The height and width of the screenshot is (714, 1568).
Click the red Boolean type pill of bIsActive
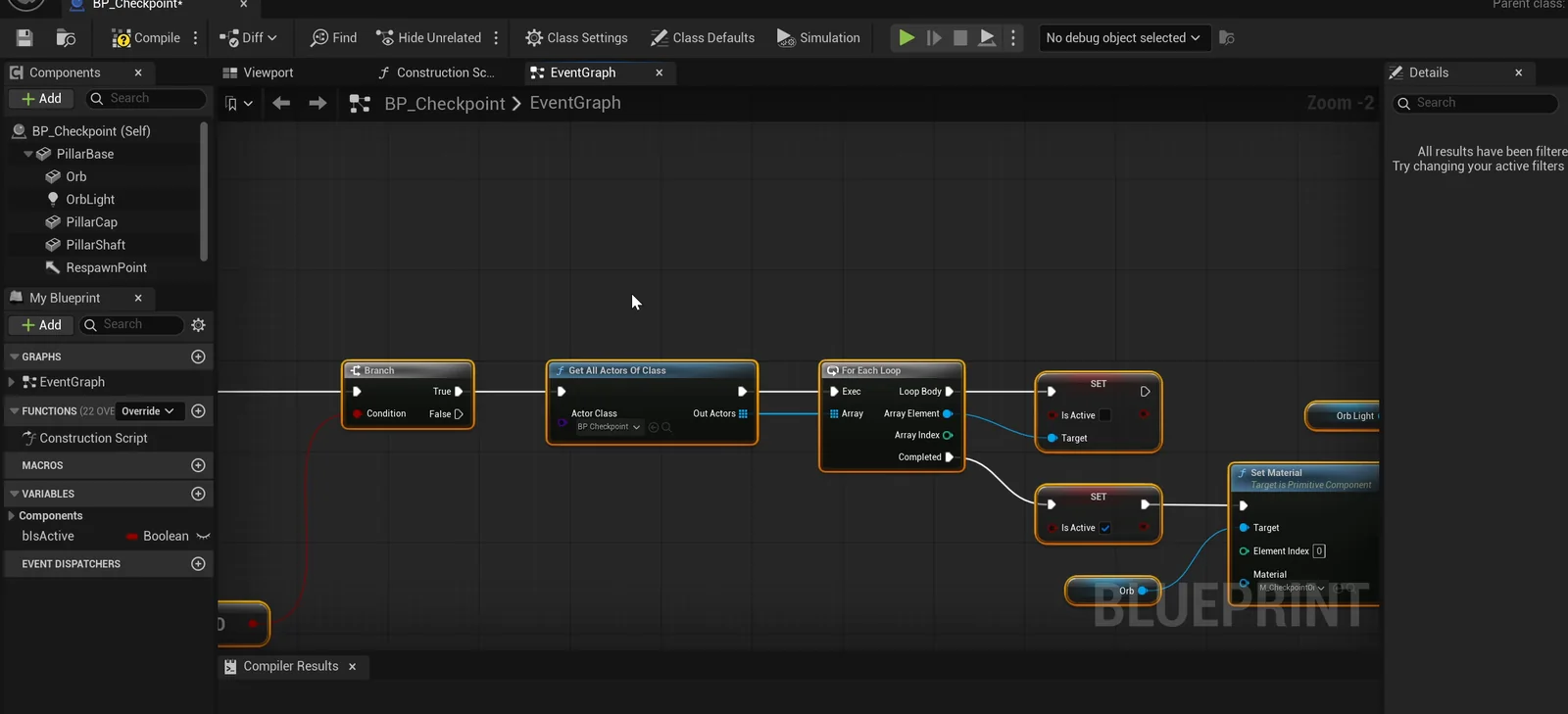pos(131,537)
